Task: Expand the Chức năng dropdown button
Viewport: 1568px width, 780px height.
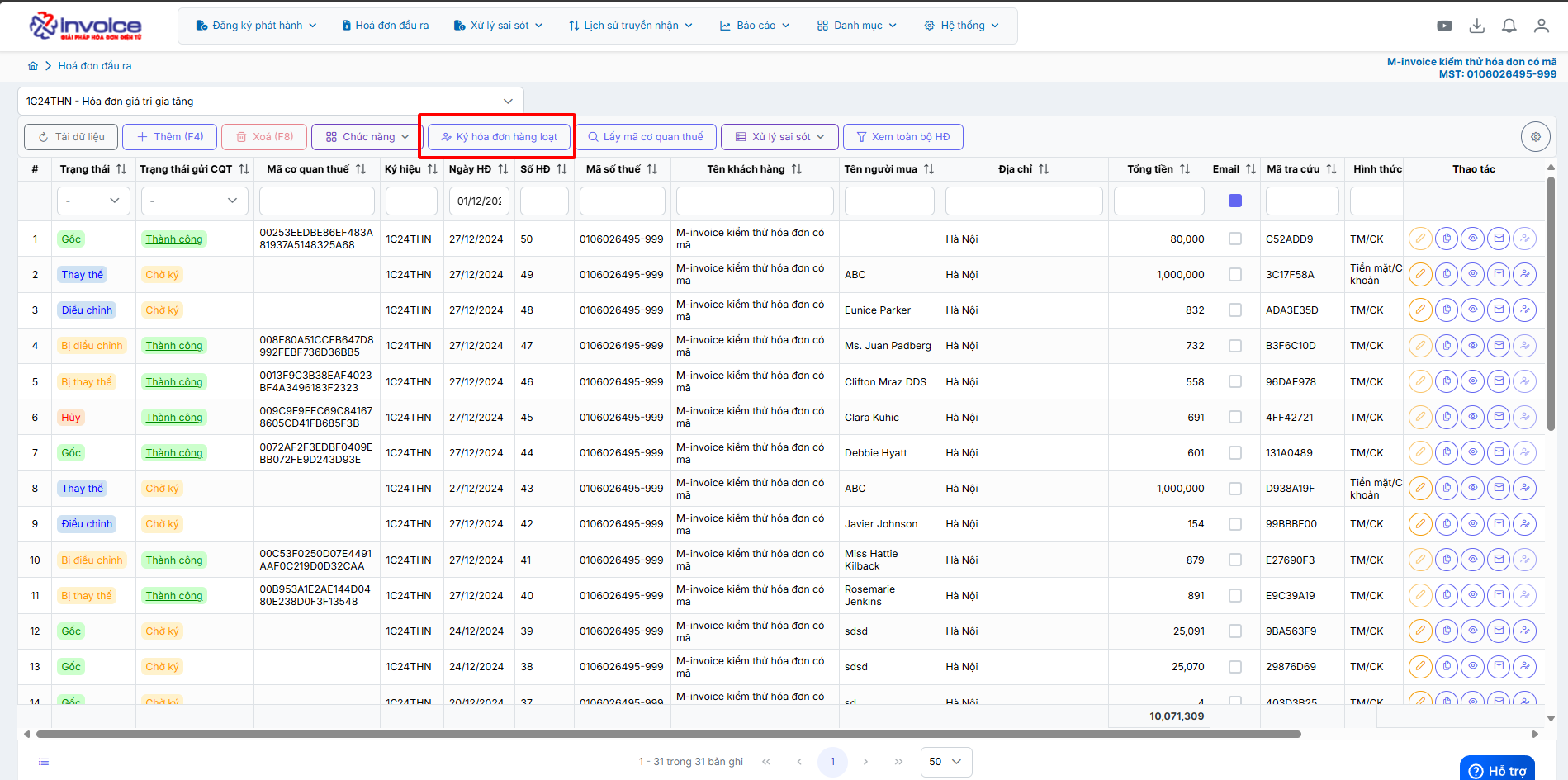Action: (367, 137)
